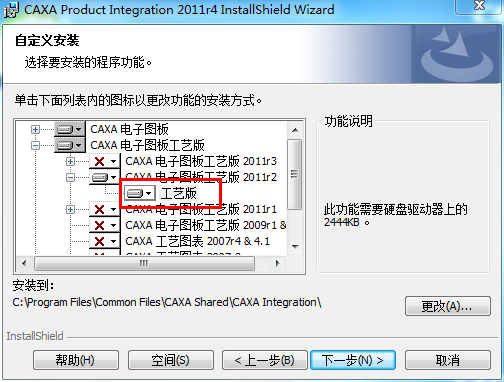Click feature list scroll-down arrow

pos(295,247)
